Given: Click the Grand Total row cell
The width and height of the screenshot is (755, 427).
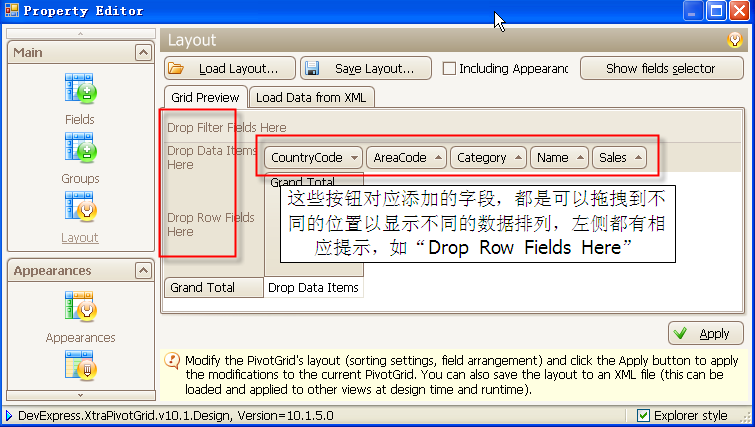Looking at the screenshot, I should [x=214, y=287].
